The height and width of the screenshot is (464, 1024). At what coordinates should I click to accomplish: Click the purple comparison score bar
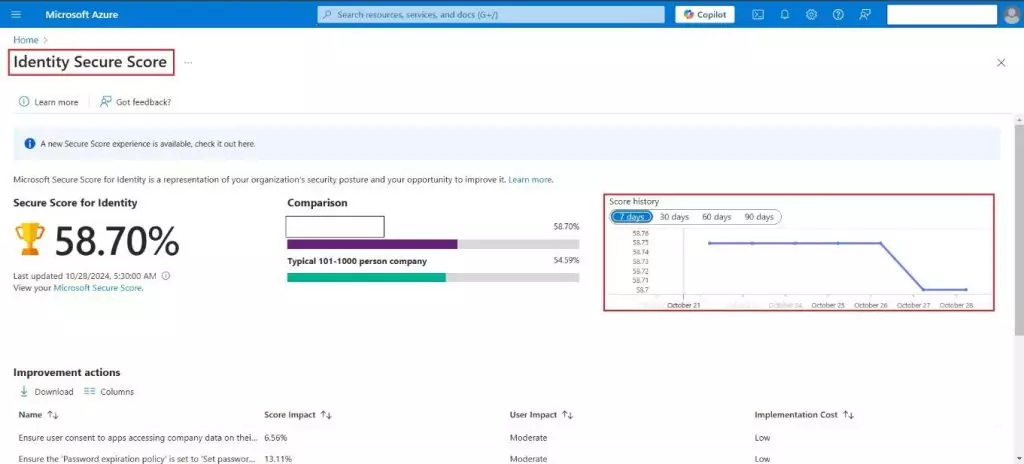tap(371, 244)
